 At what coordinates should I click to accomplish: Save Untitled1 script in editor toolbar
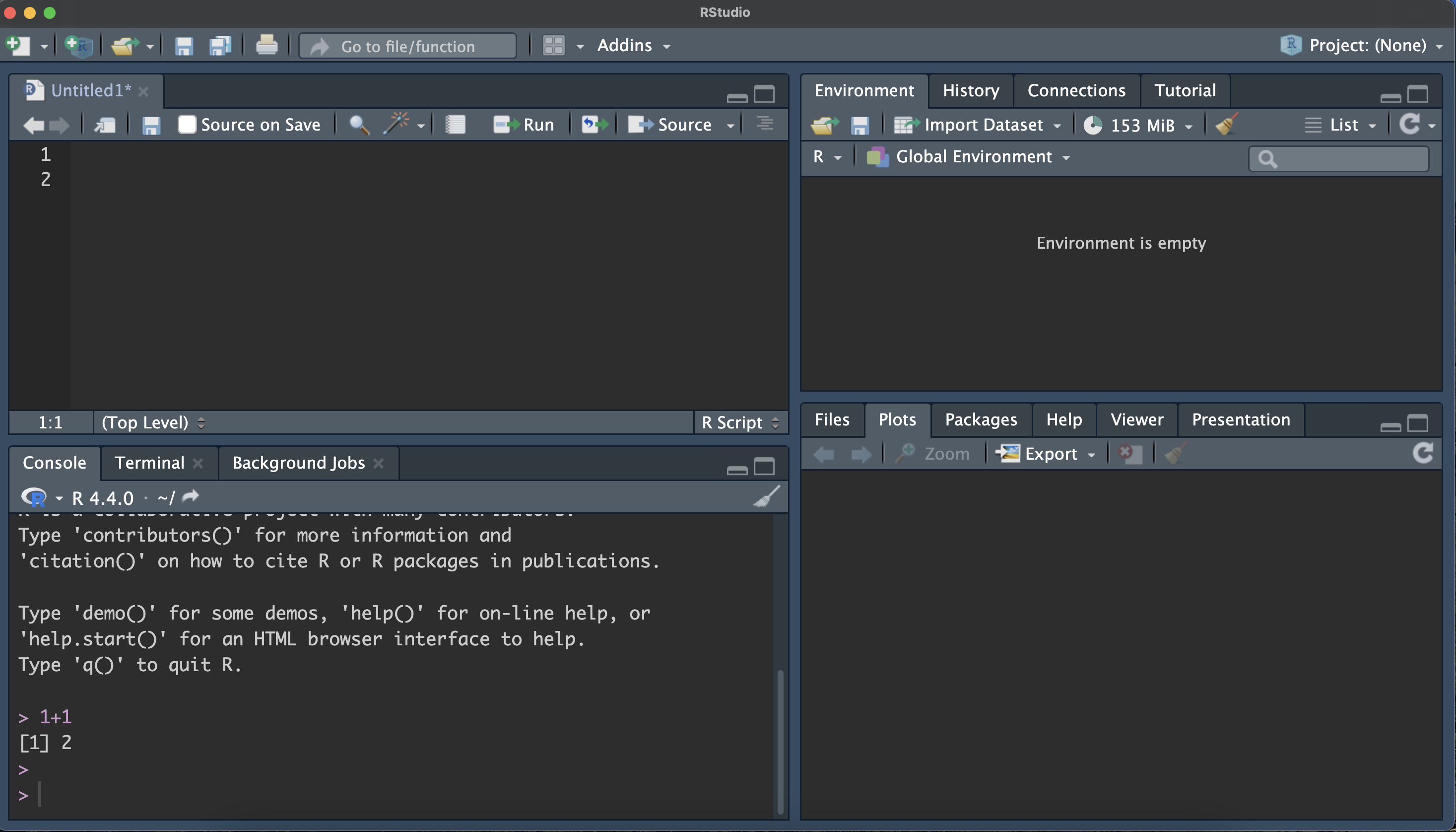coord(151,125)
